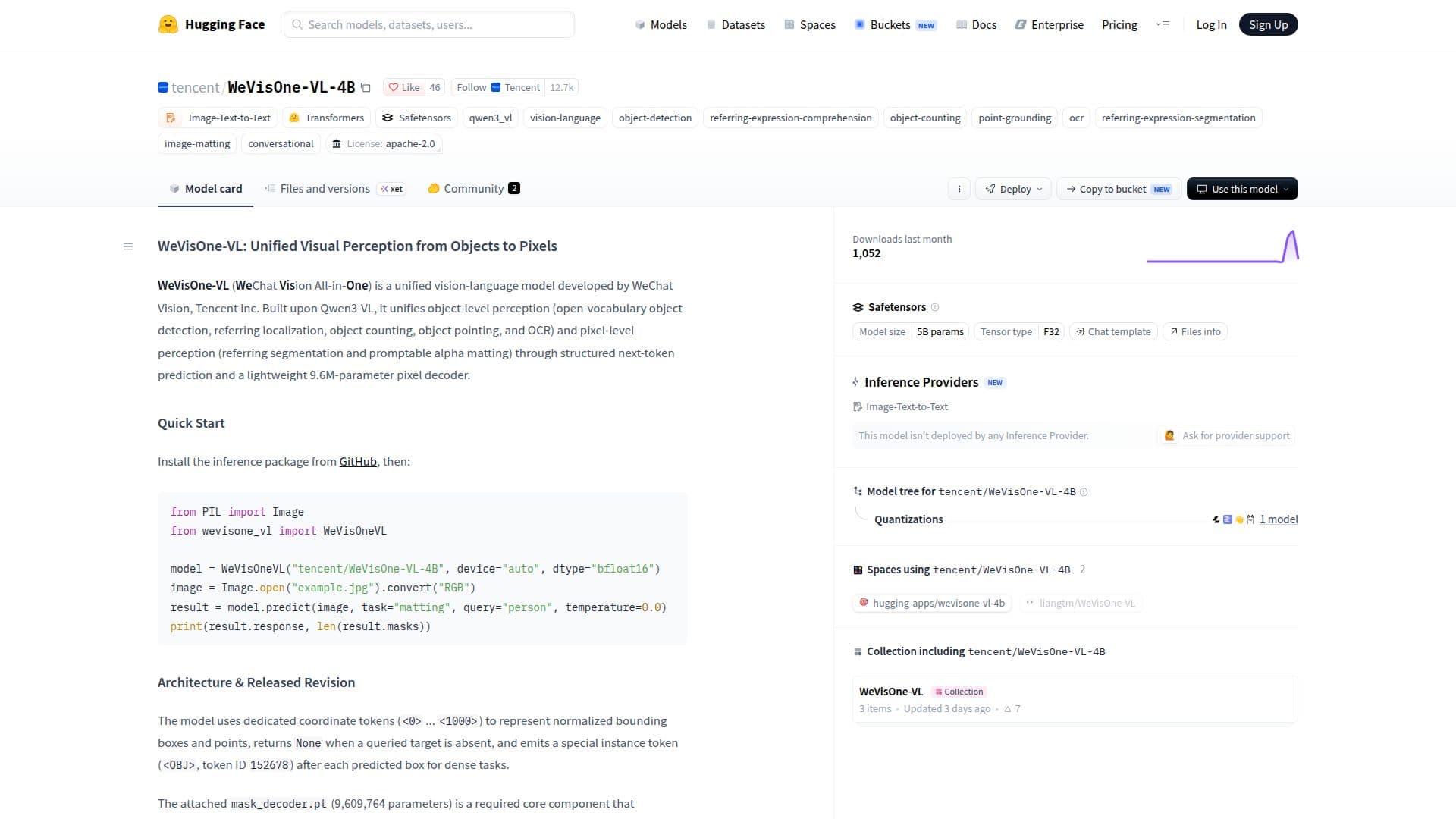Focus the search models input field

click(x=429, y=24)
